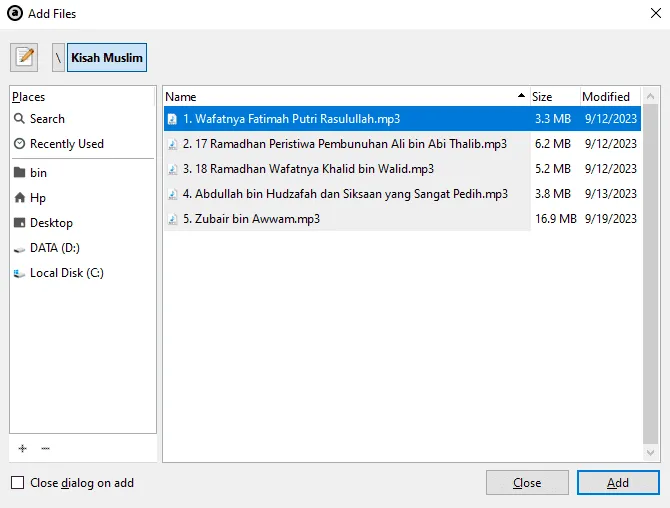
Task: Select the DATA (D:) drive icon
Action: [19, 248]
